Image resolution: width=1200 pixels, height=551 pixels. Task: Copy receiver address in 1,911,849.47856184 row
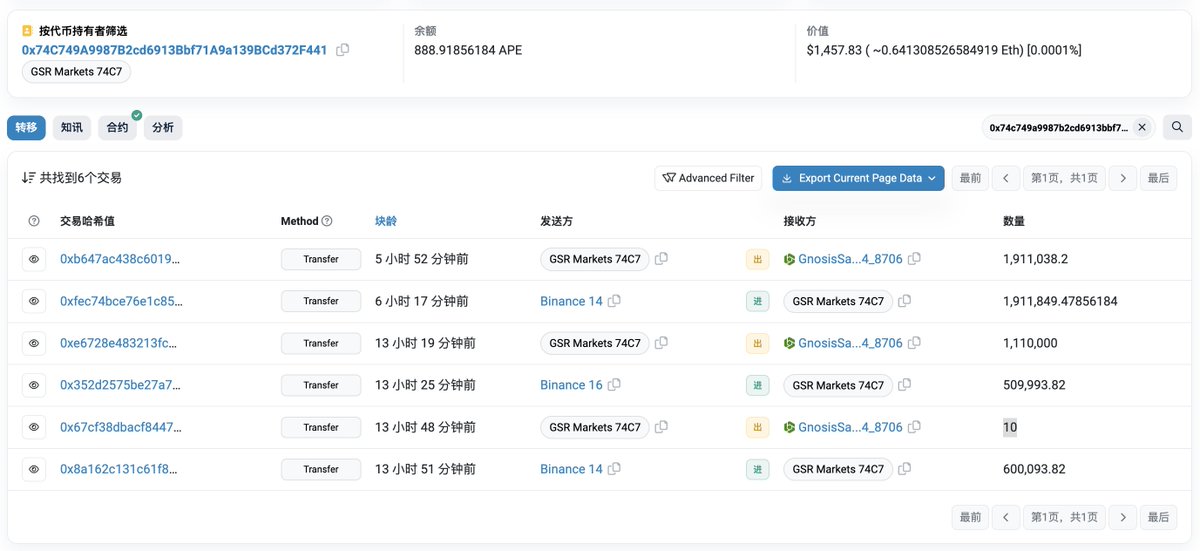(x=904, y=301)
